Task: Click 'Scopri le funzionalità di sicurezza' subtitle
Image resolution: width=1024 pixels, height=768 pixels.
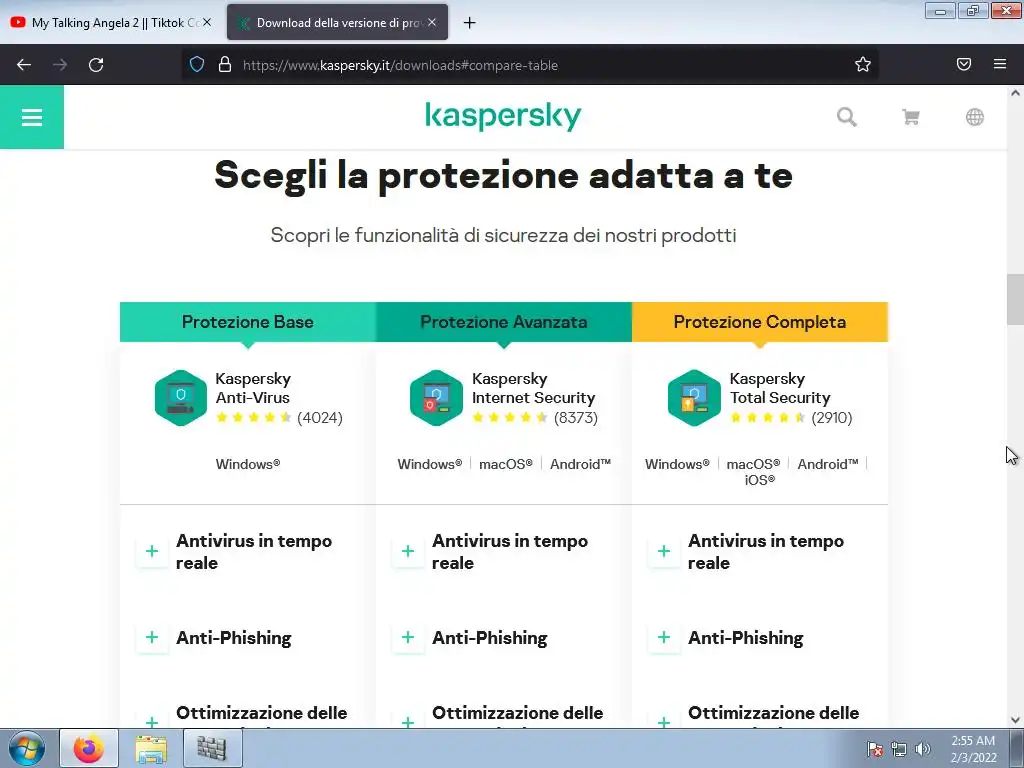Action: pyautogui.click(x=504, y=235)
